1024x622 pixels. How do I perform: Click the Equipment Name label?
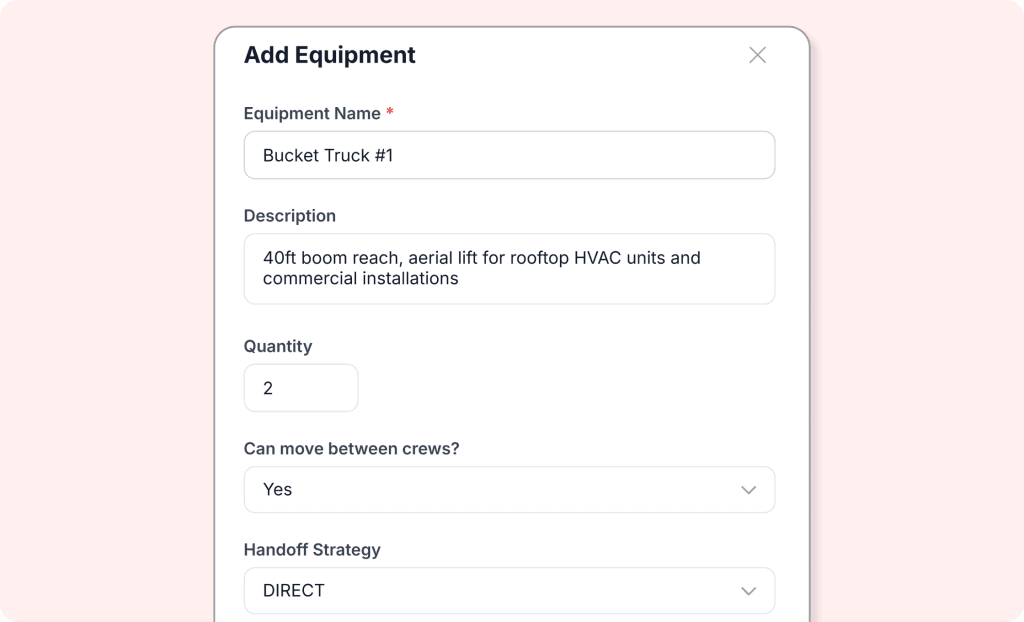(312, 114)
